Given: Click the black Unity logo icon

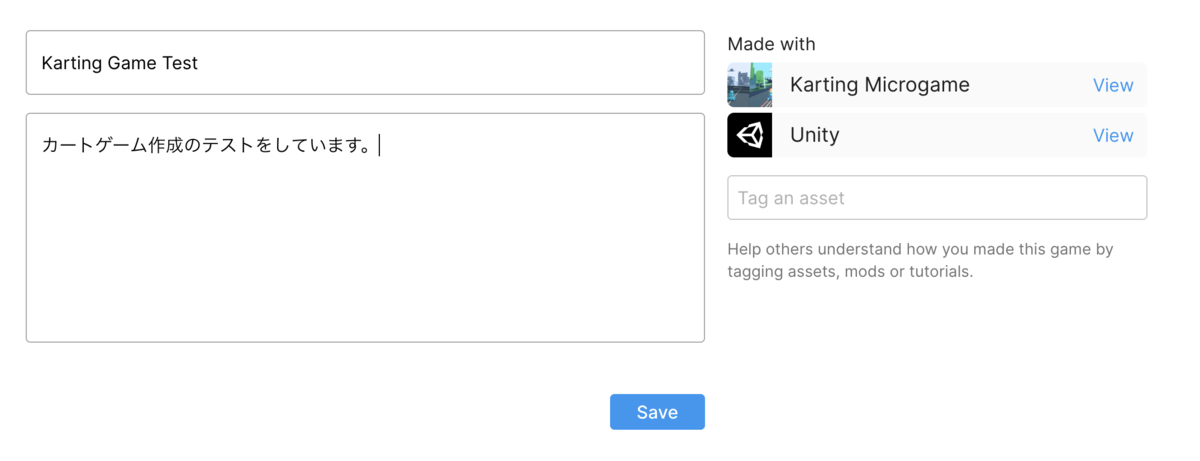Looking at the screenshot, I should [749, 135].
